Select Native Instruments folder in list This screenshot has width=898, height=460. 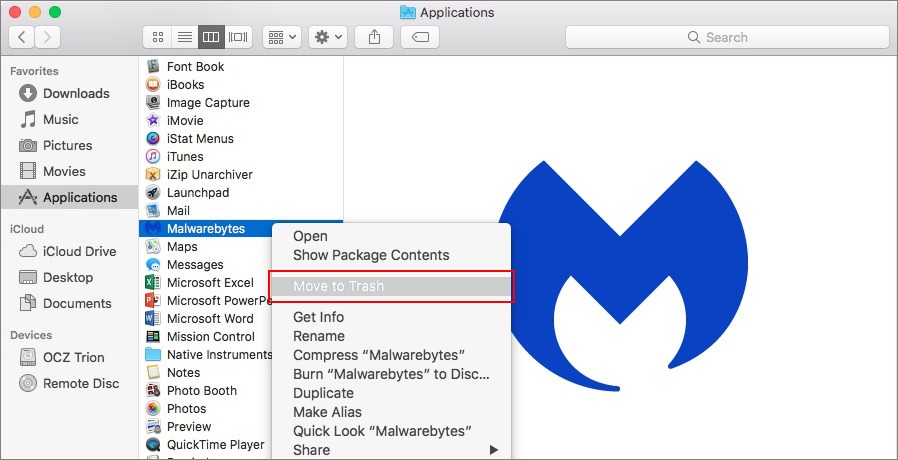point(205,355)
